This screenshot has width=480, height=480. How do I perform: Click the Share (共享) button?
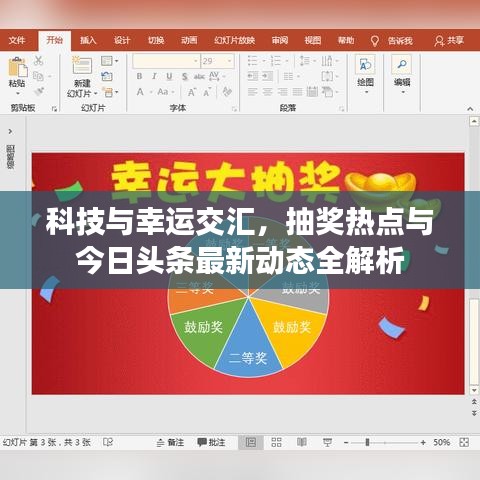click(449, 41)
